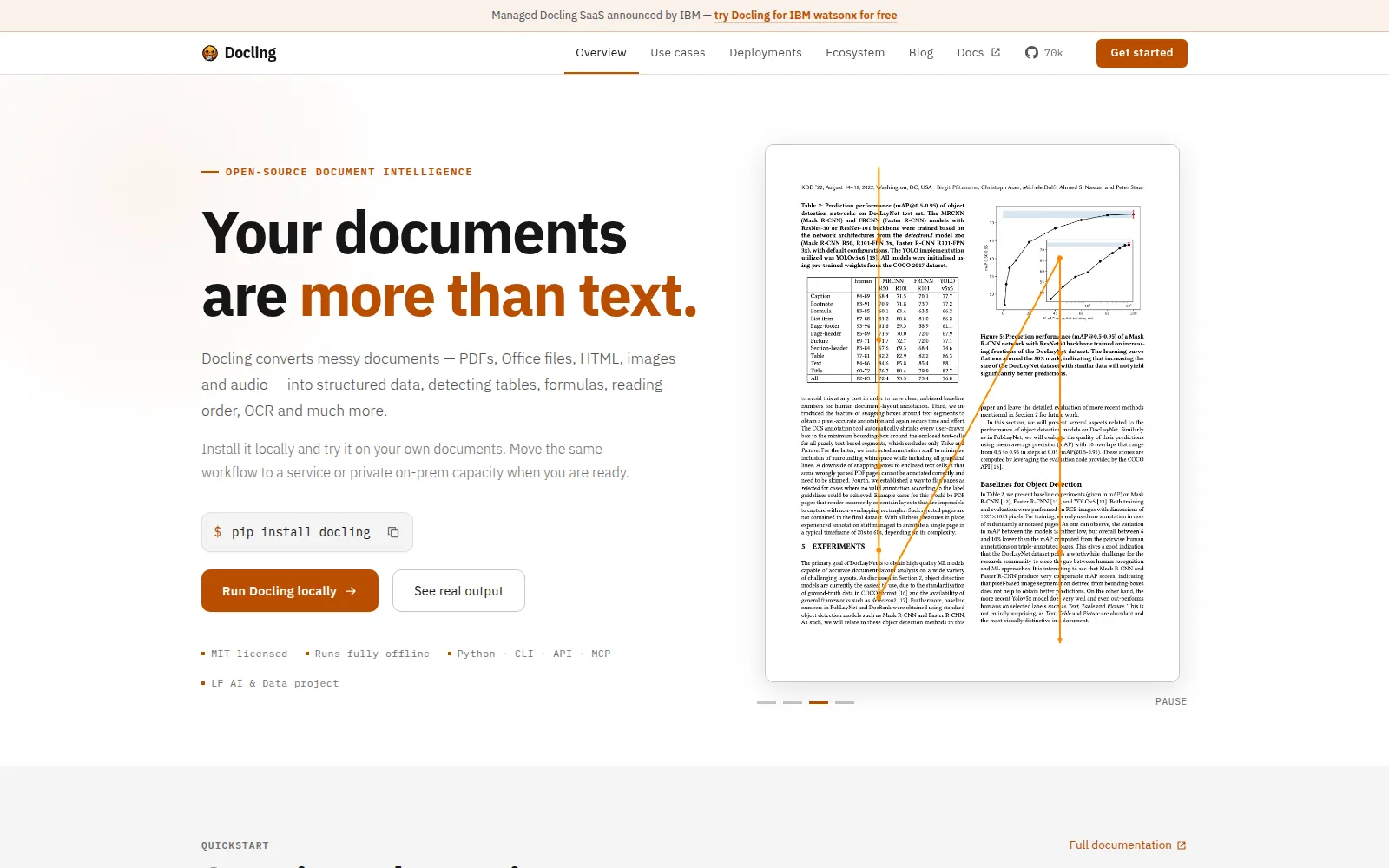Screen dimensions: 1389x868
Task: Pause the document carousel
Action: 1171,701
